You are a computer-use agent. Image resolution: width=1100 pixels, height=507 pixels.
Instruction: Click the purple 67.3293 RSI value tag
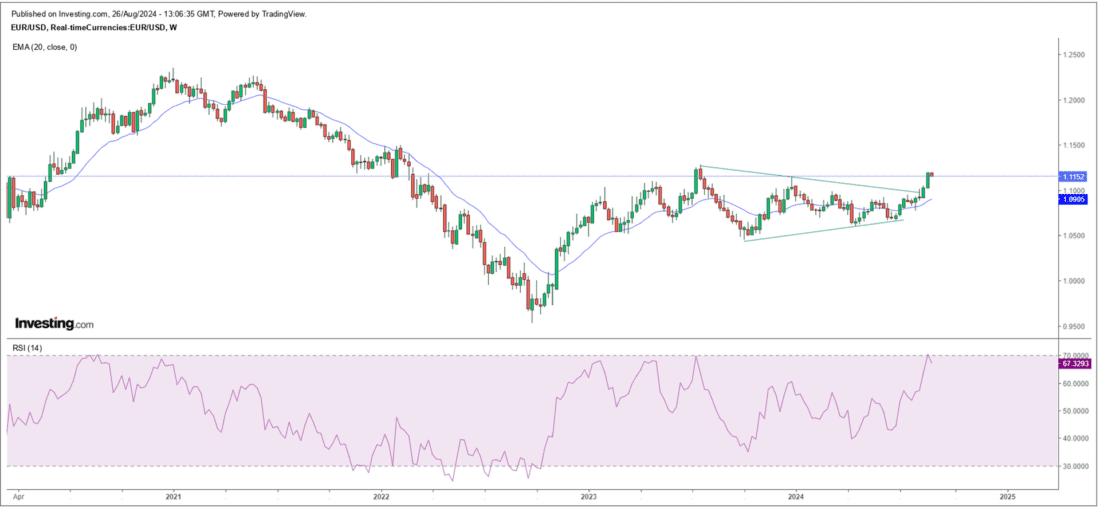(1075, 365)
